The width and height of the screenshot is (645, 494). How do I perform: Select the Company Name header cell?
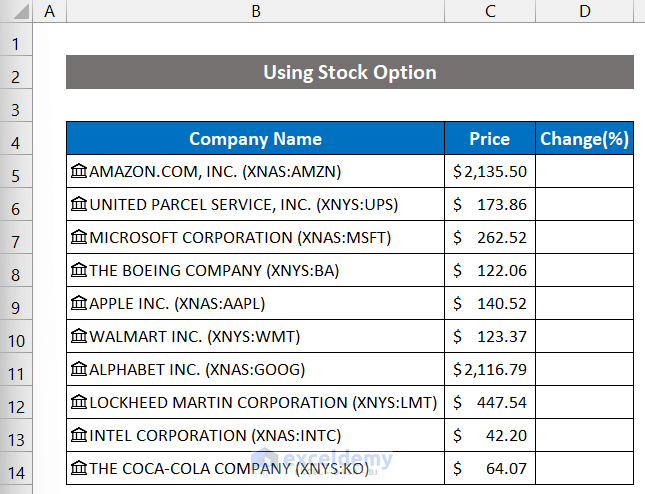tap(256, 139)
